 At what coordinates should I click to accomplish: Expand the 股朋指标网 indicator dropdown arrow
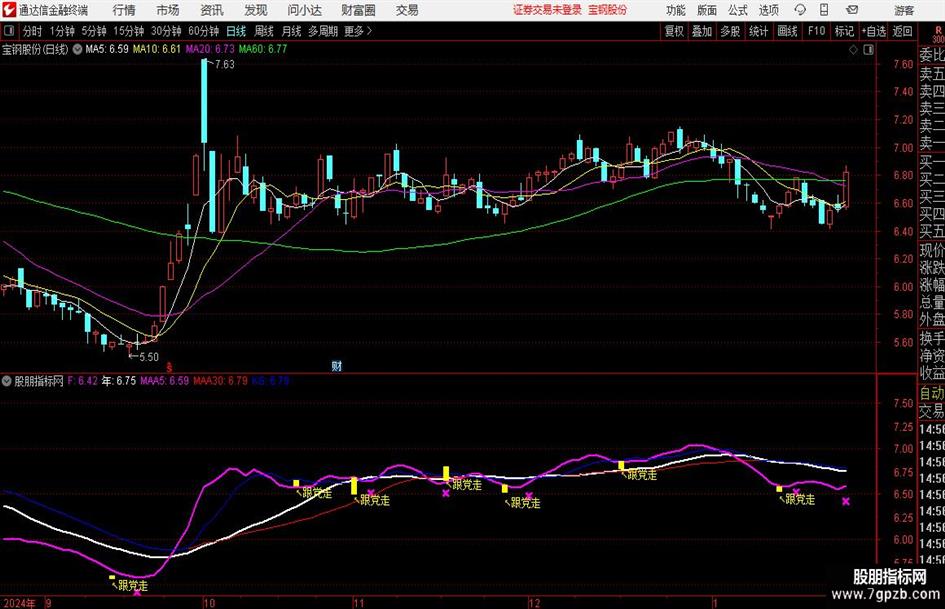7,381
